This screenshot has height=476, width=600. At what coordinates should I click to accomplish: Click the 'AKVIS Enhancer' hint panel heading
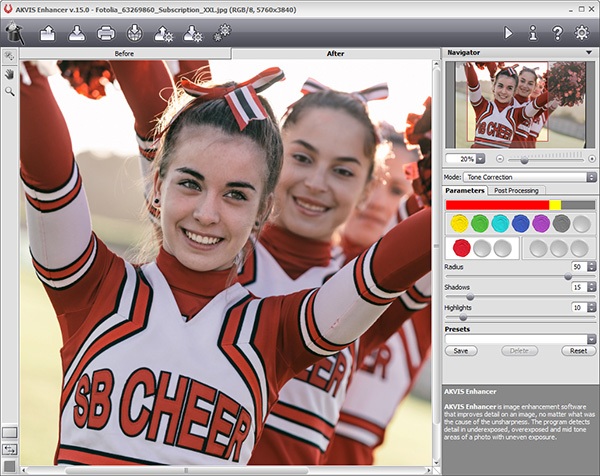point(470,391)
